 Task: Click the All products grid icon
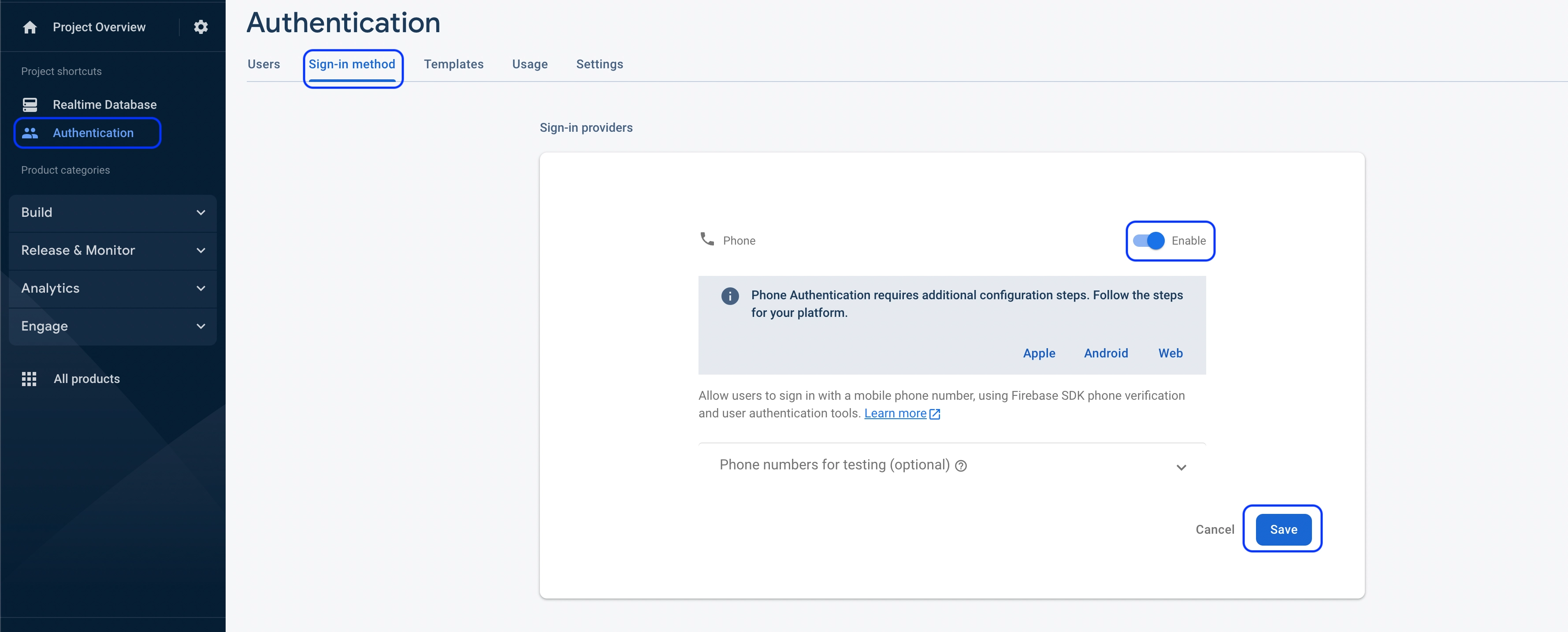(29, 379)
